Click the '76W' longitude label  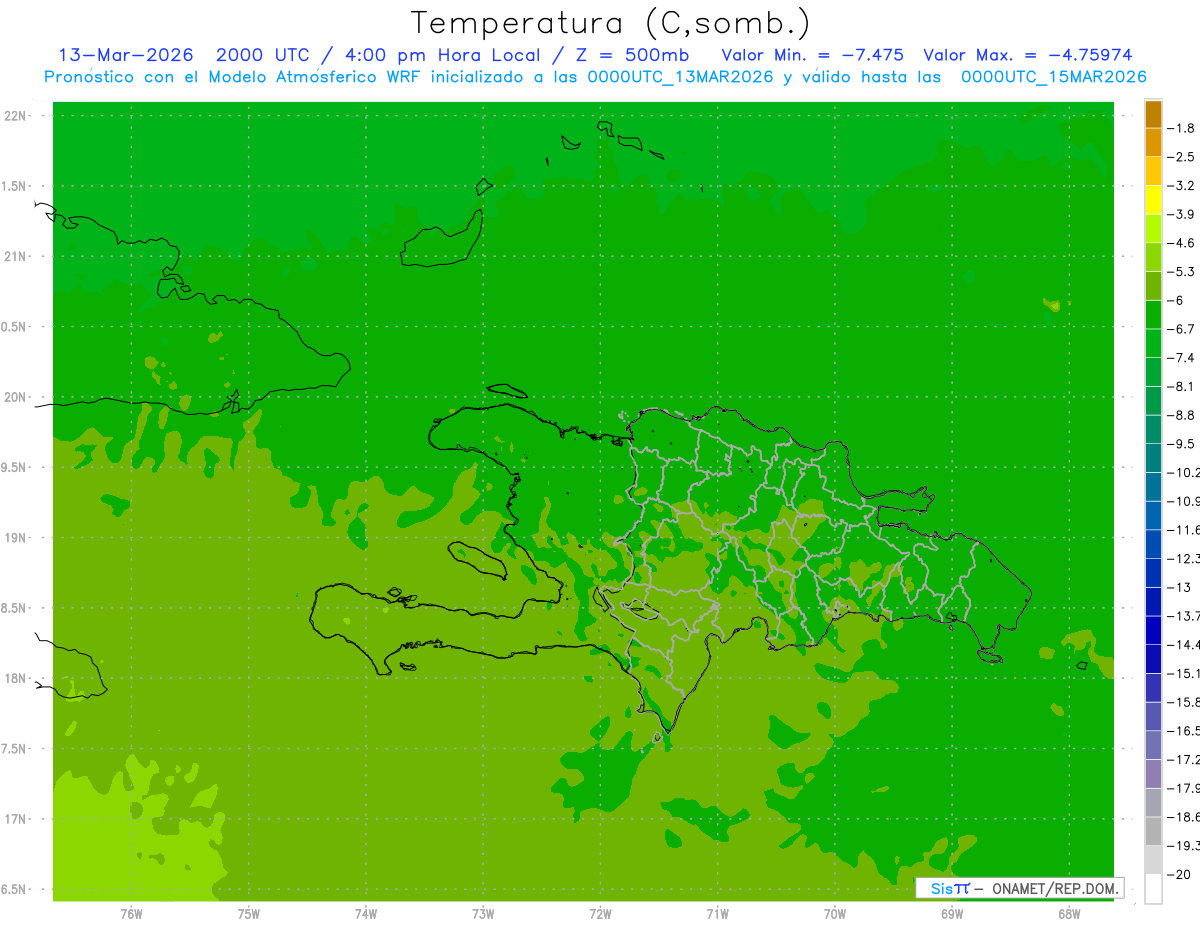click(131, 914)
